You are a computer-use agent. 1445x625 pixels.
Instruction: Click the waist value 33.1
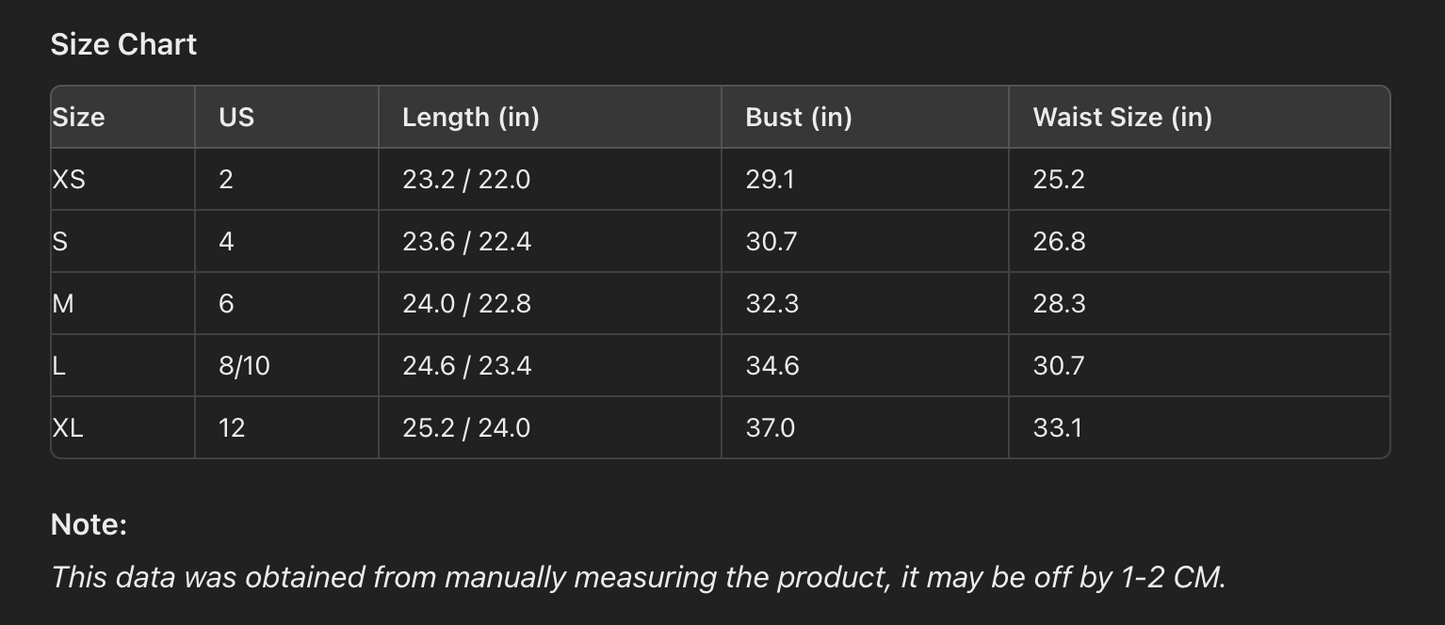point(1057,427)
